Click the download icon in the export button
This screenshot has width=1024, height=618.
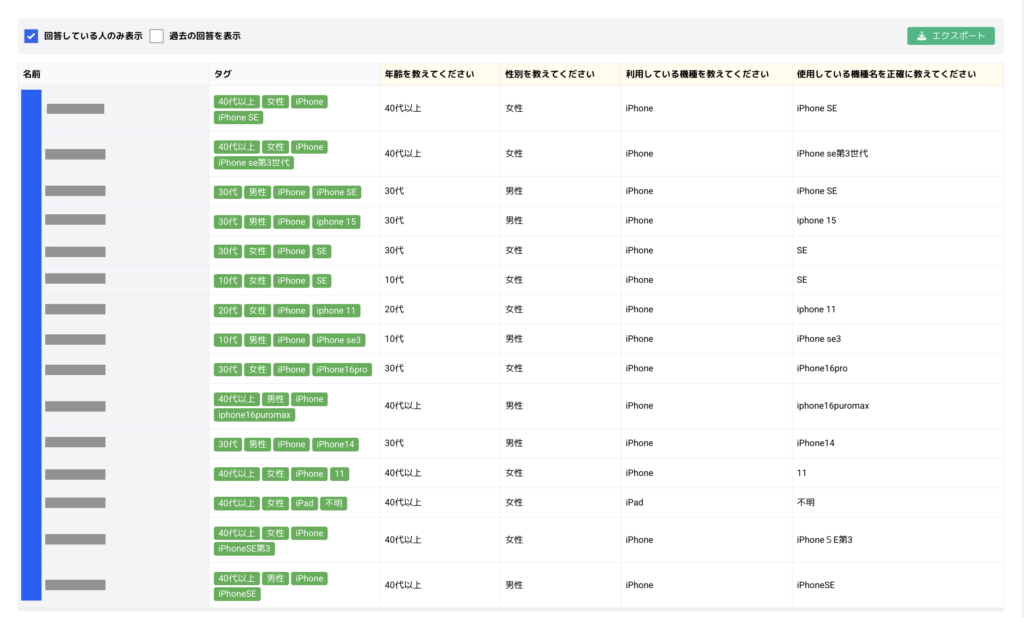pyautogui.click(x=921, y=36)
